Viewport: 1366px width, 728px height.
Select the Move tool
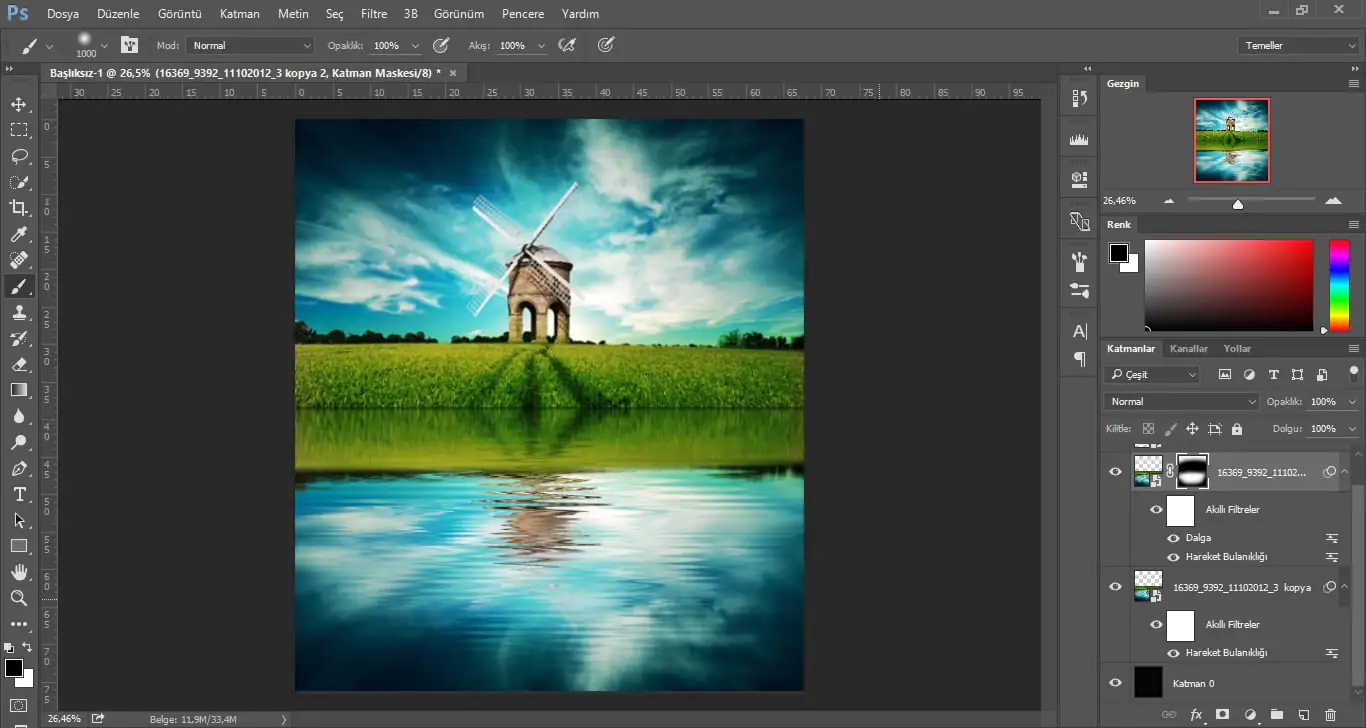click(19, 104)
